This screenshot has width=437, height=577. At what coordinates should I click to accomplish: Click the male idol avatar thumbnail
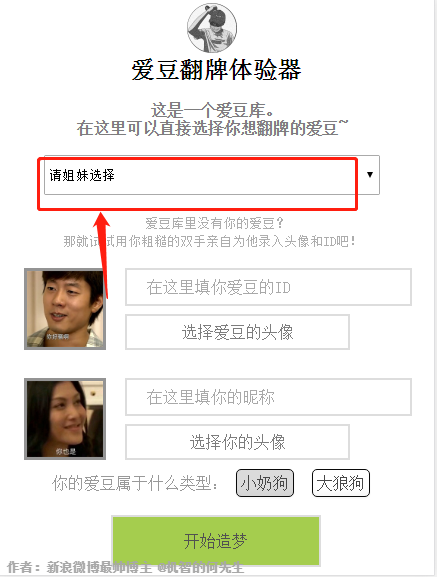point(65,309)
